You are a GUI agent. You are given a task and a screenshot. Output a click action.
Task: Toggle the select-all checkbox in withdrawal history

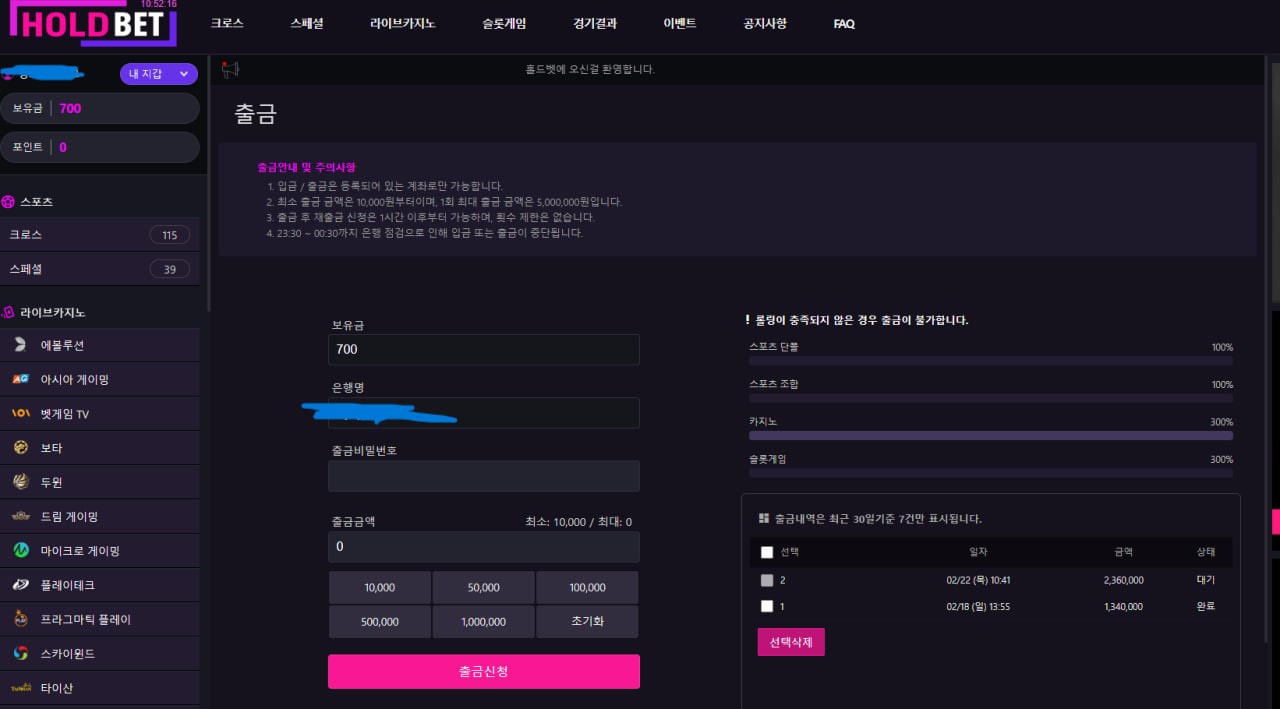pos(767,552)
